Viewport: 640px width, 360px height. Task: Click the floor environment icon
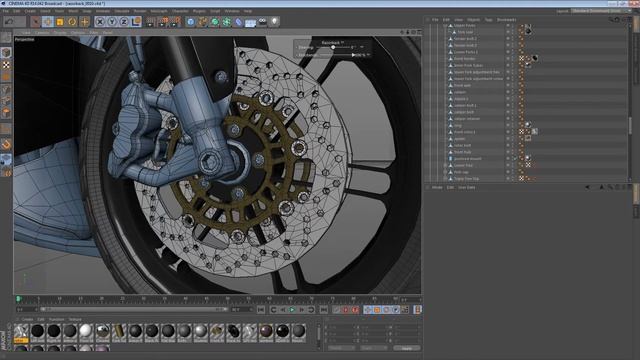coord(250,21)
